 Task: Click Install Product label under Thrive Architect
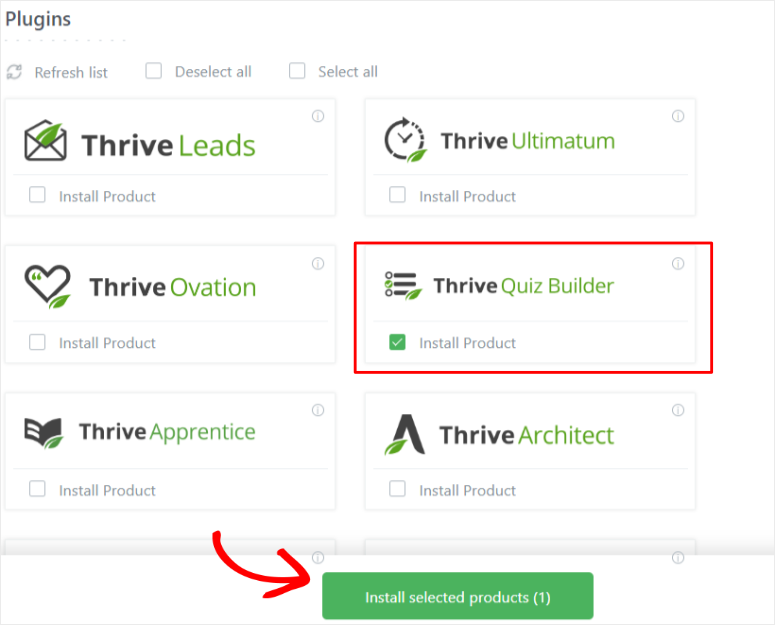(x=468, y=491)
